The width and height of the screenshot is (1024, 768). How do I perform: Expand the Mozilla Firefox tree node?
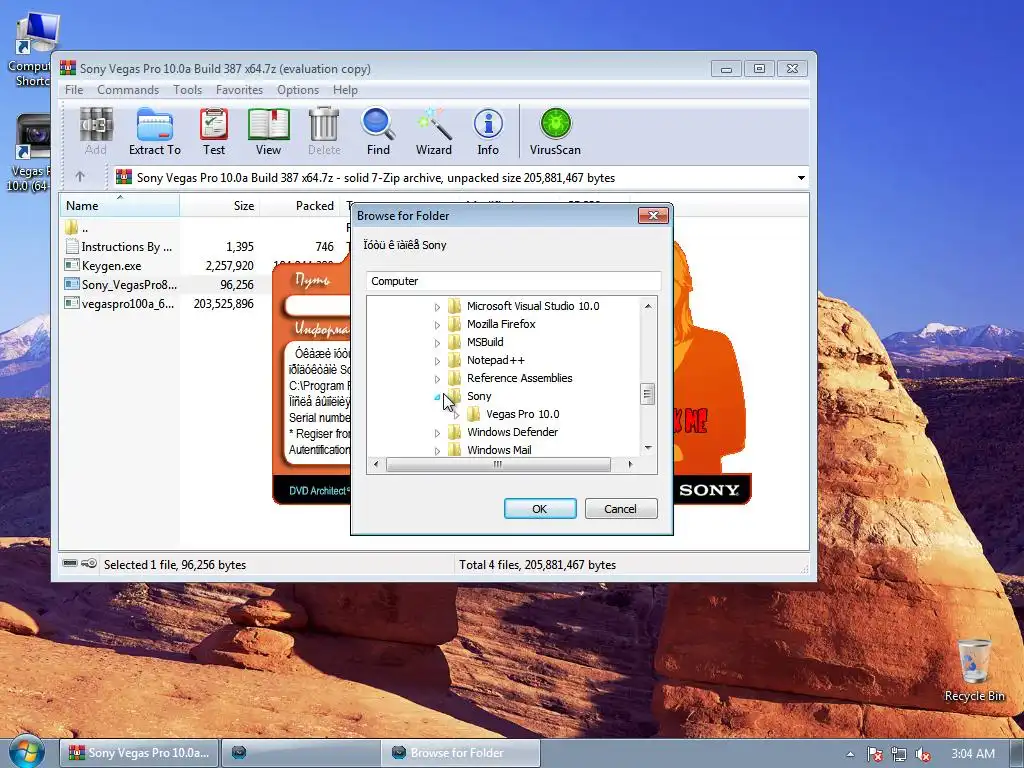coord(438,325)
